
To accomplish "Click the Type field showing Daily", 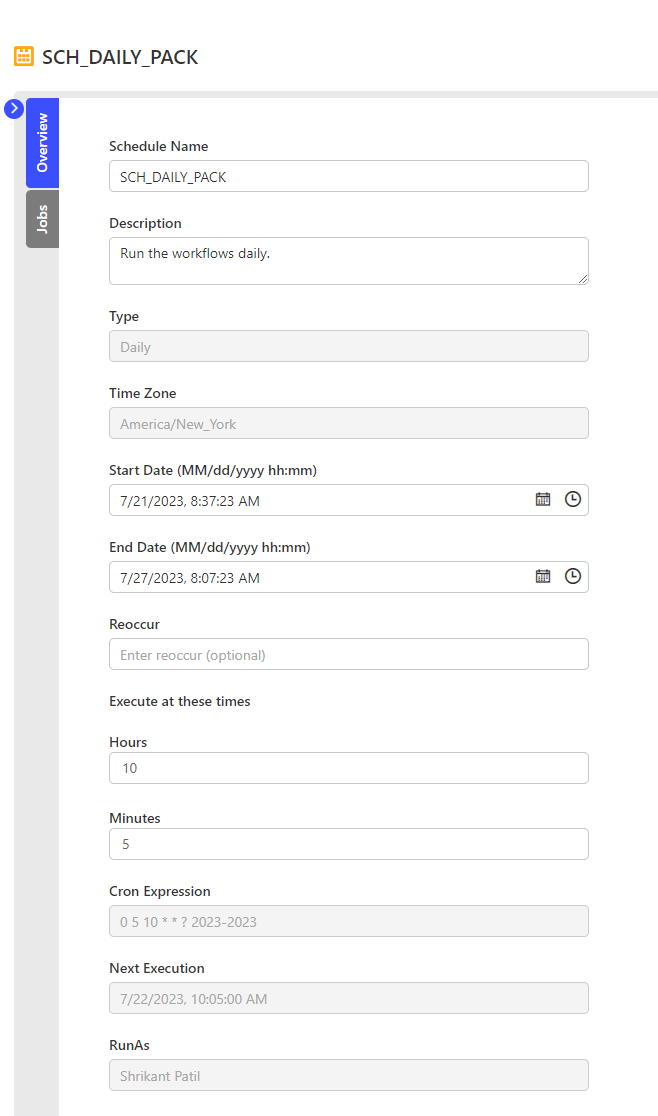I will [x=348, y=346].
